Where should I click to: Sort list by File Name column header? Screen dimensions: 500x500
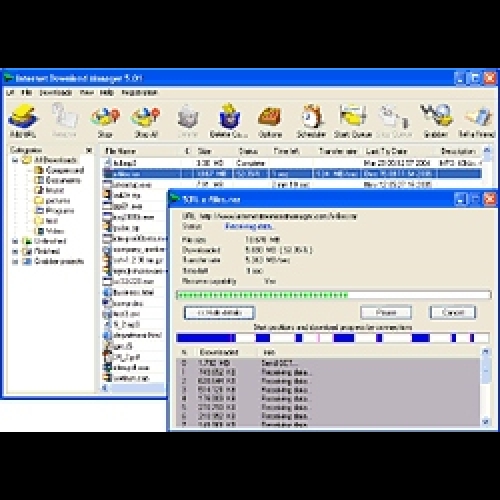[142, 151]
